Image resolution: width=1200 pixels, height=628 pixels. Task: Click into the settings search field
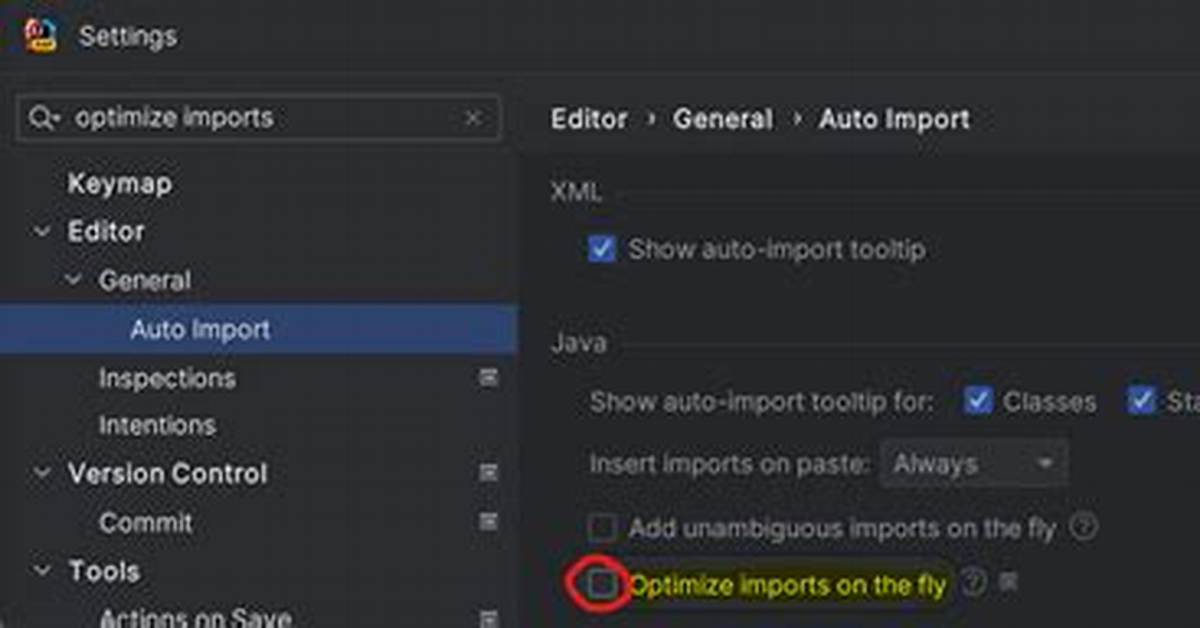point(258,118)
